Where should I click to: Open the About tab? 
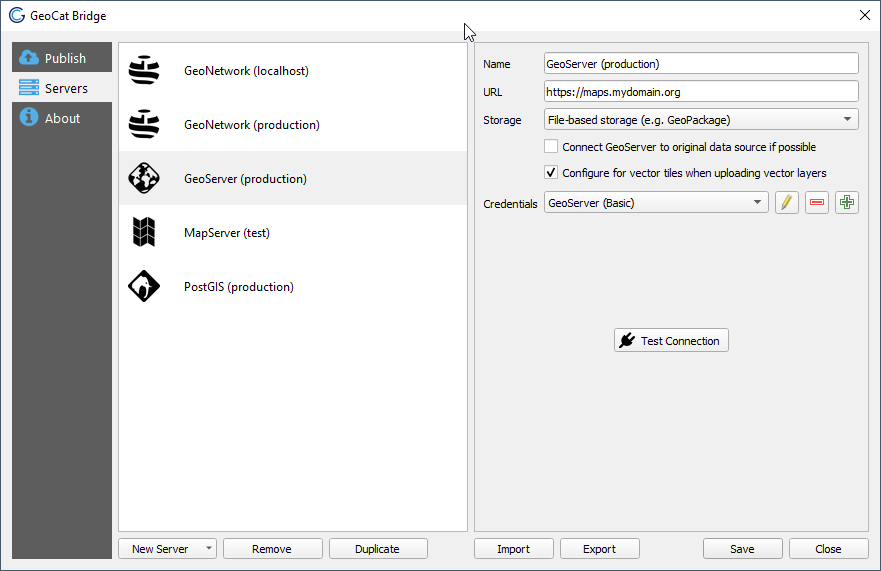click(x=62, y=118)
